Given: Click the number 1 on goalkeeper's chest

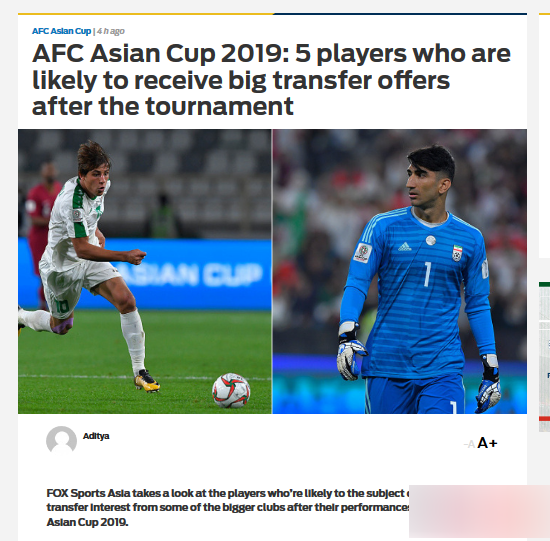Looking at the screenshot, I should pyautogui.click(x=427, y=274).
